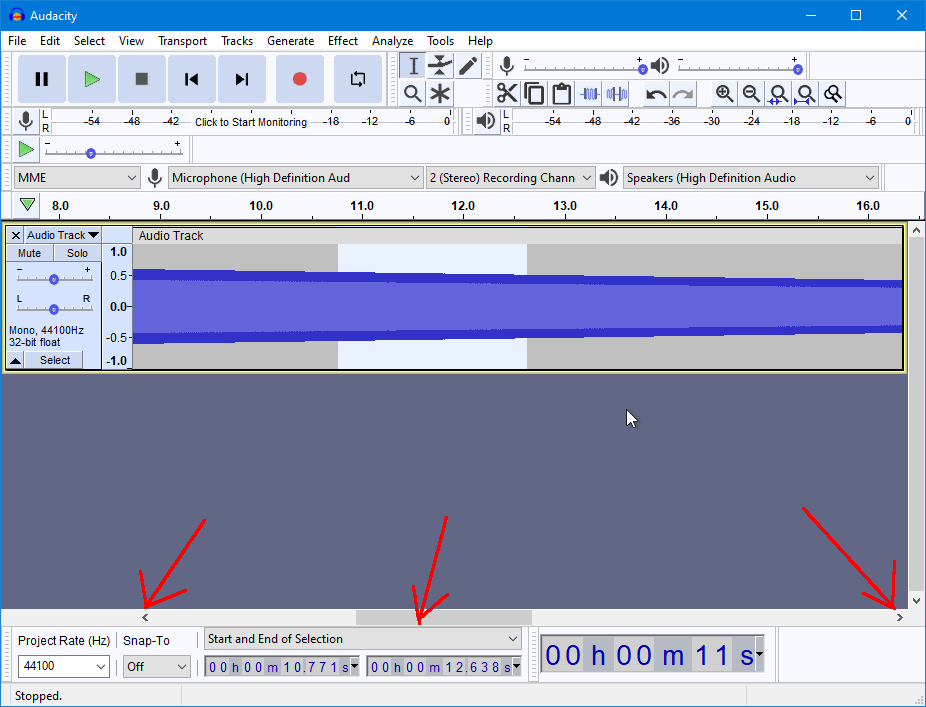
Task: Click the record meter microphone icon
Action: point(25,121)
